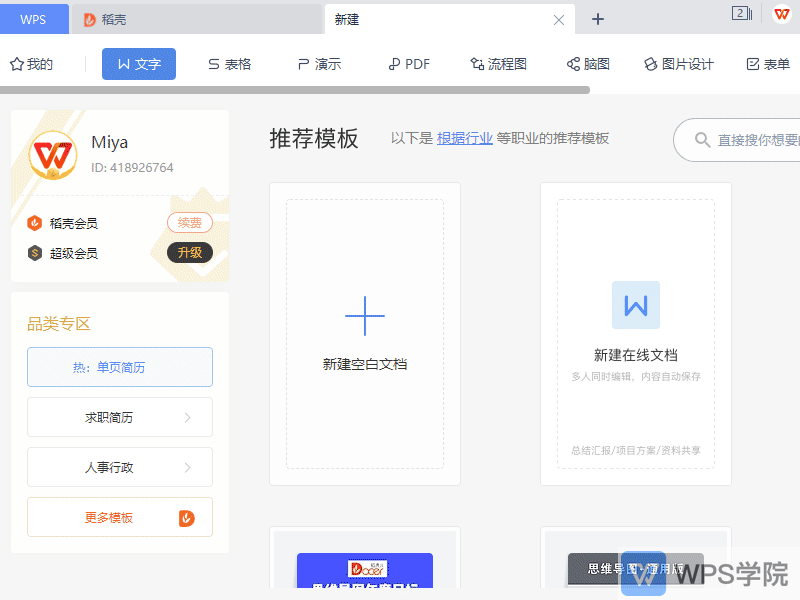Click the 超级会员 coin badge icon
The height and width of the screenshot is (600, 800).
[x=34, y=253]
